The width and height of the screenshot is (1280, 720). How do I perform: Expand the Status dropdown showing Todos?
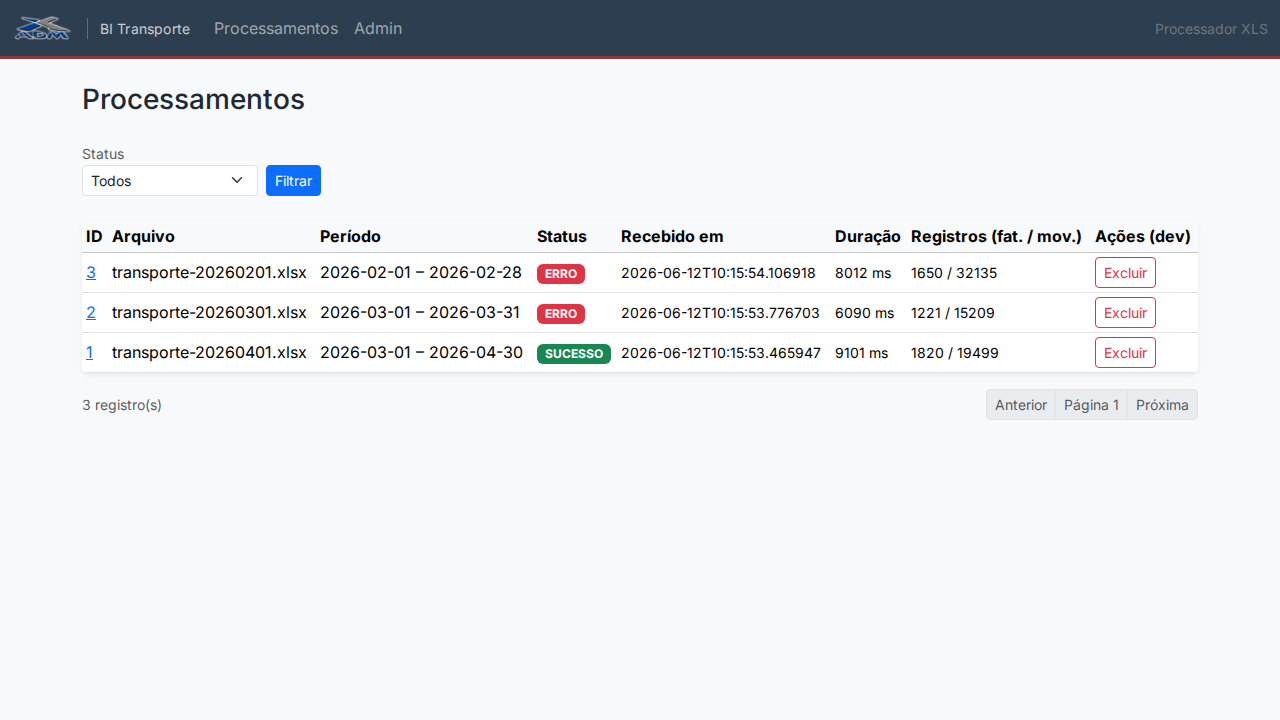point(170,181)
